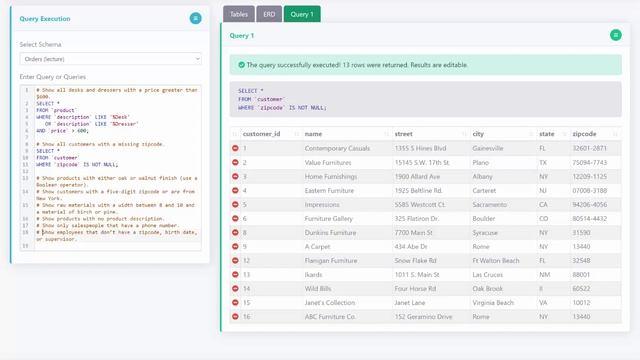Delete row for ABC Furniture Co.
640x360 pixels.
(x=235, y=316)
